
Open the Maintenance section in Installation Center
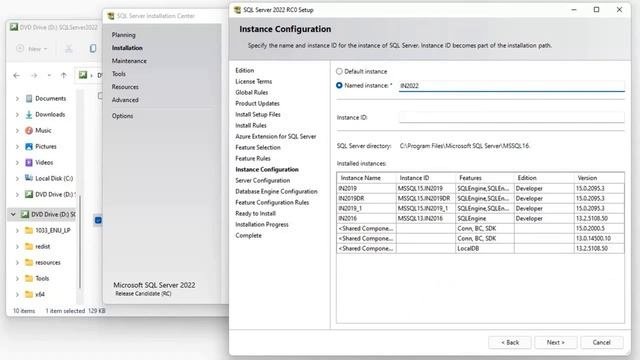[129, 61]
